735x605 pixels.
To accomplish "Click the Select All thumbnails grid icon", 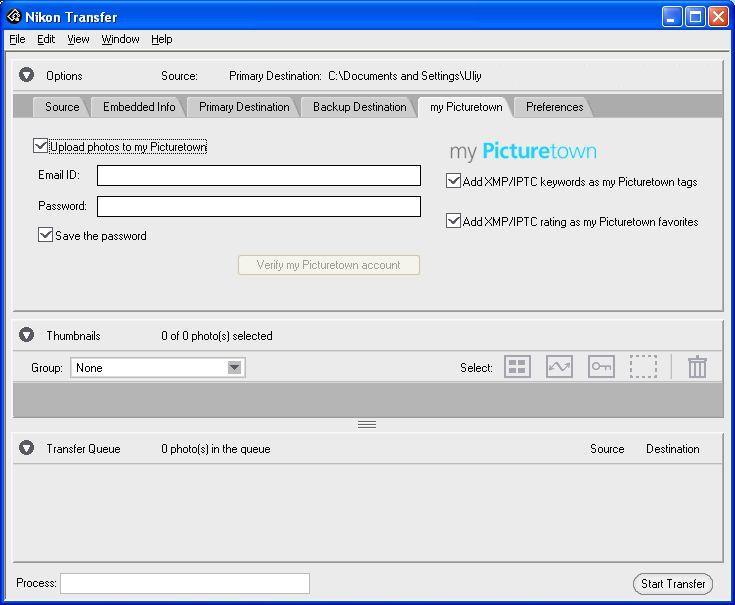I will [517, 367].
